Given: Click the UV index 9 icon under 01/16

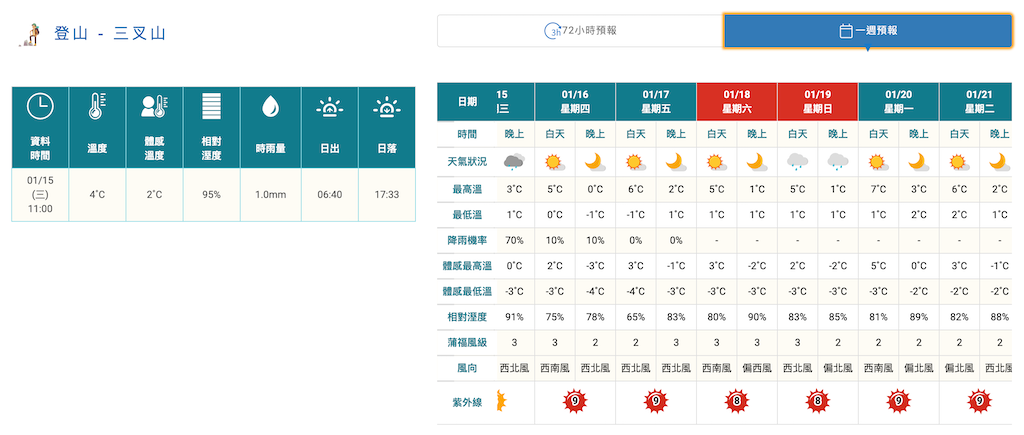Looking at the screenshot, I should (575, 402).
